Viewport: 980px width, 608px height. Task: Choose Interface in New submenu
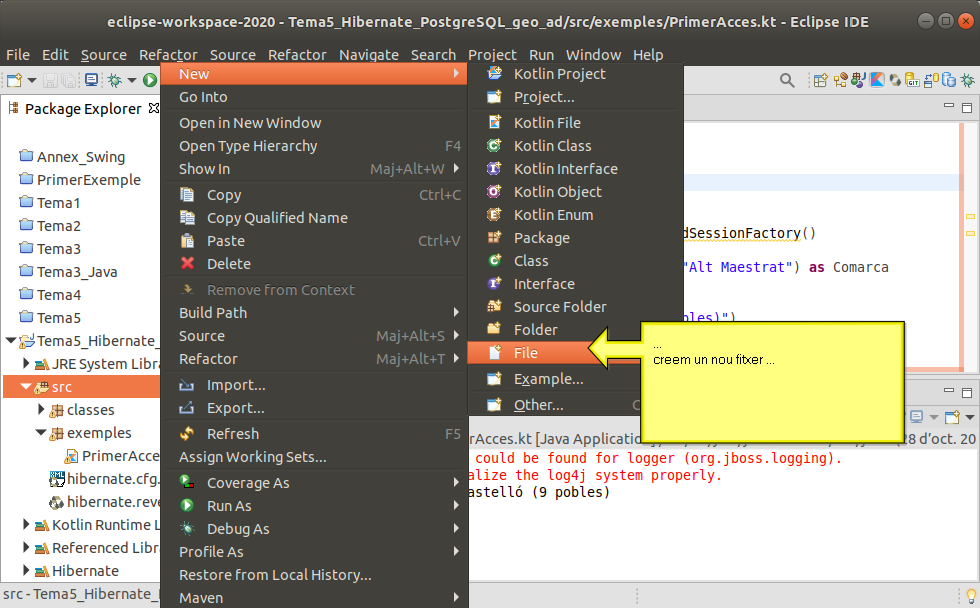point(575,284)
